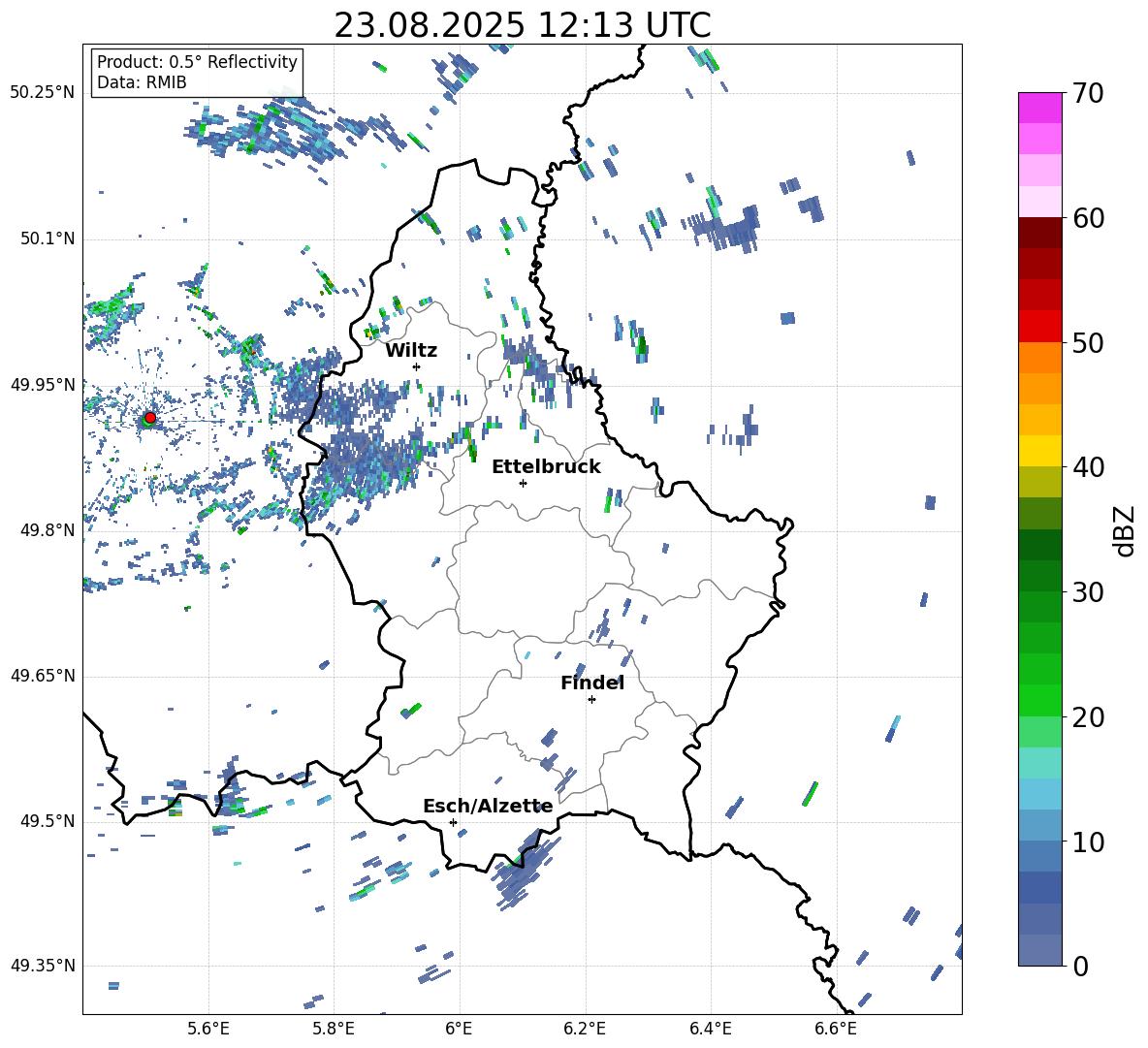Click the Findel station cross marker
Viewport: 1148px width, 1048px height.
click(591, 700)
